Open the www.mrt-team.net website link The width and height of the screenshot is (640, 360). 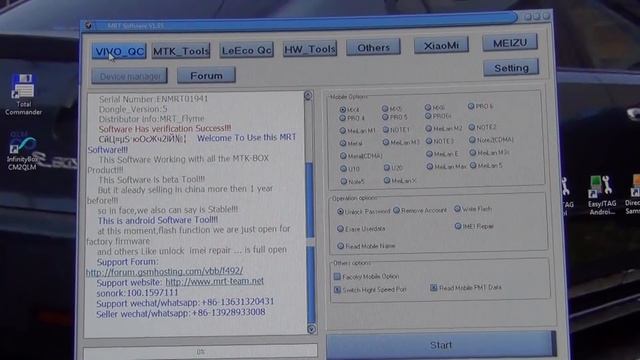point(214,282)
